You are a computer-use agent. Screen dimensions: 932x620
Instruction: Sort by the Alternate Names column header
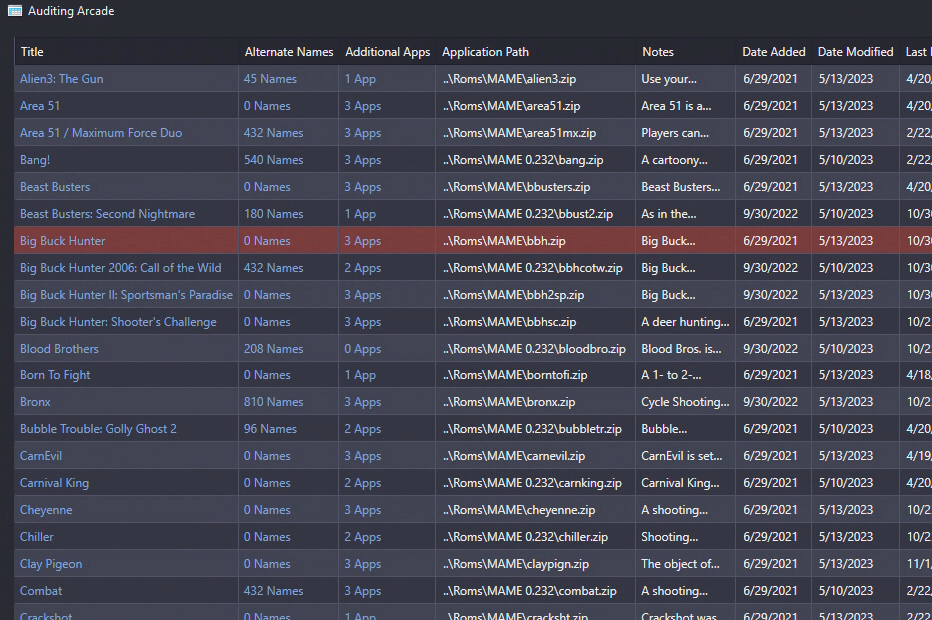[x=289, y=52]
